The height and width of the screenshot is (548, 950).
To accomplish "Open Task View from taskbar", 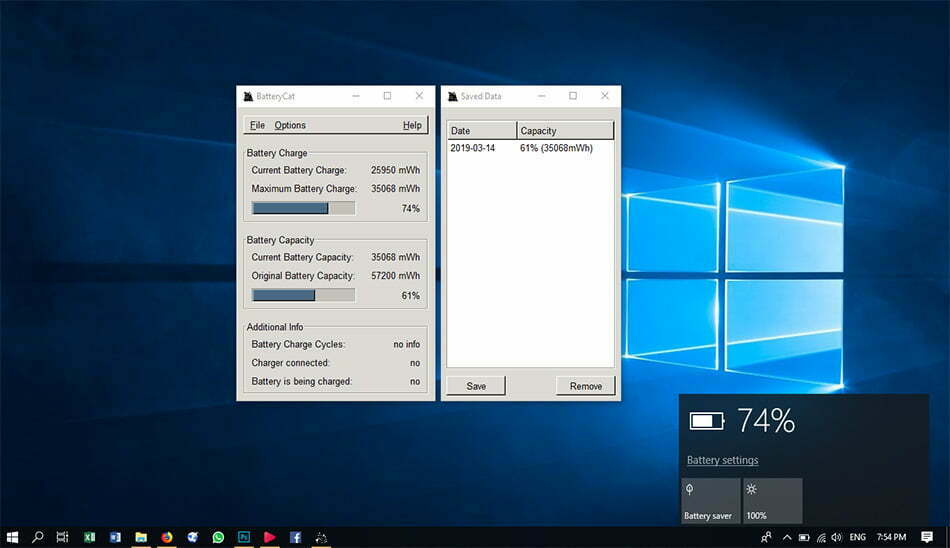I will click(x=62, y=537).
